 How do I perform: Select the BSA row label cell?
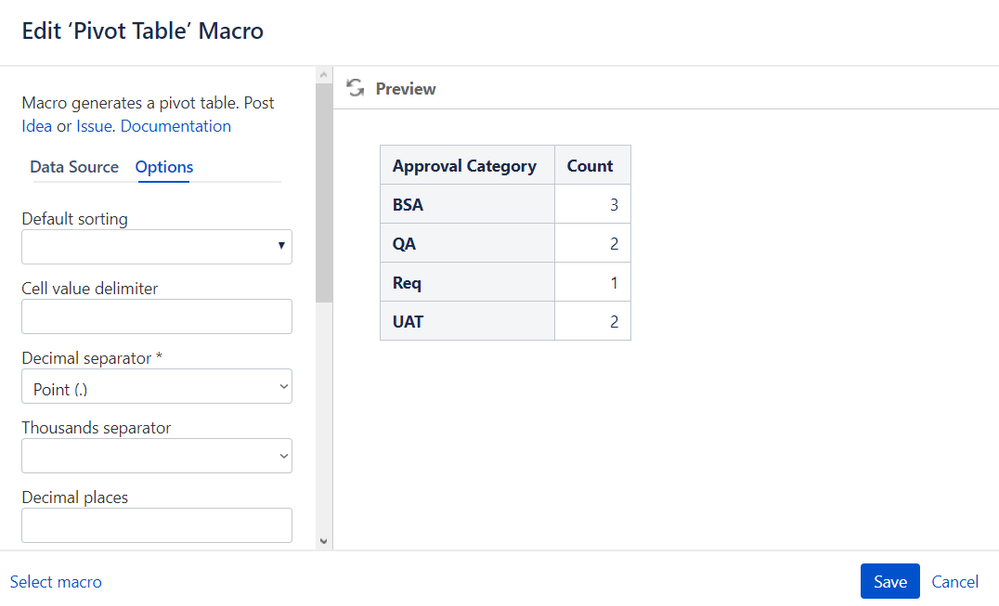point(467,205)
